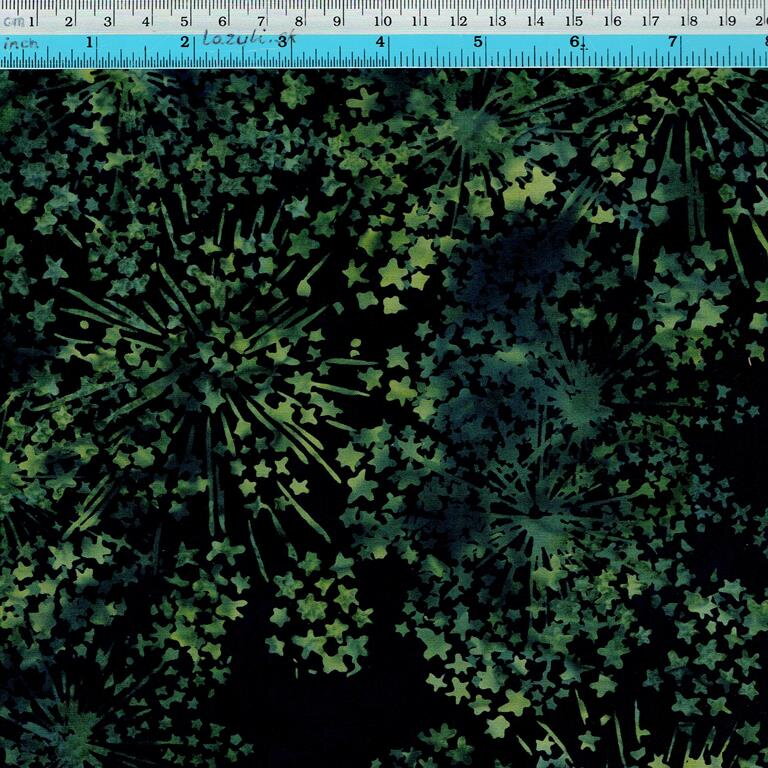Click the 'inch' label on blue ruler
The image size is (768, 768).
tap(20, 44)
